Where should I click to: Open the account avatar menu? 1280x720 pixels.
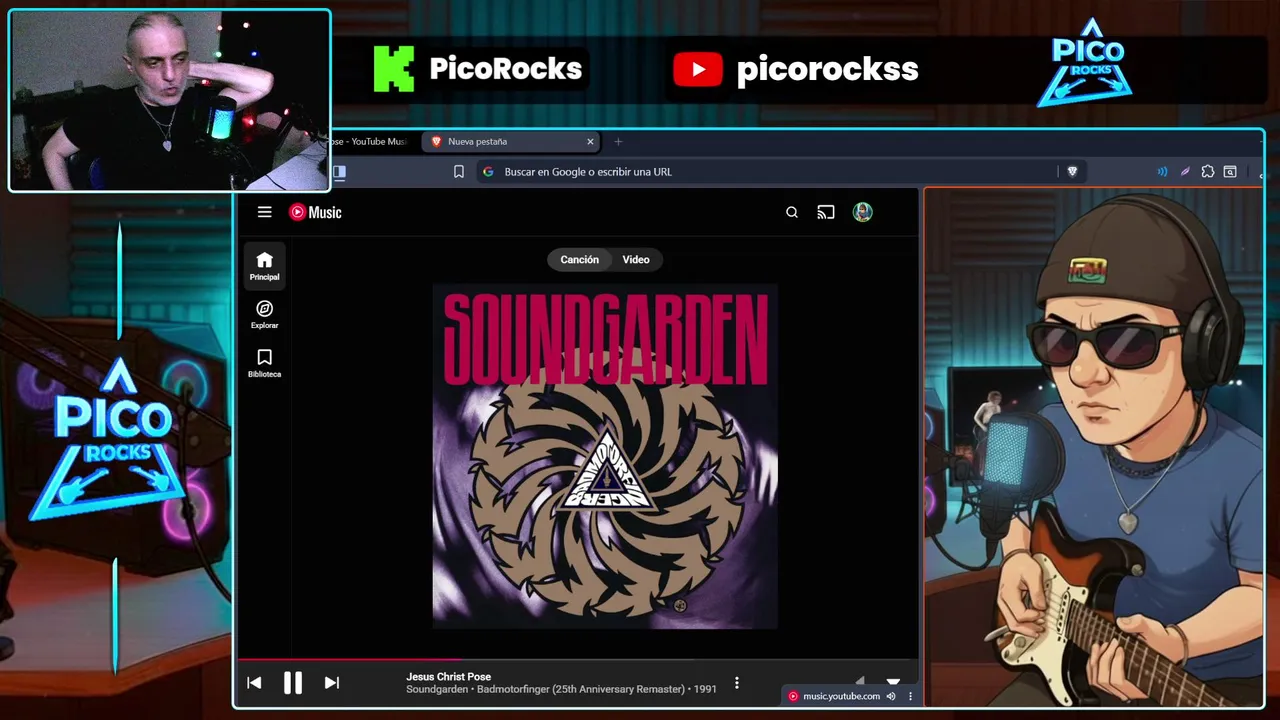point(863,212)
